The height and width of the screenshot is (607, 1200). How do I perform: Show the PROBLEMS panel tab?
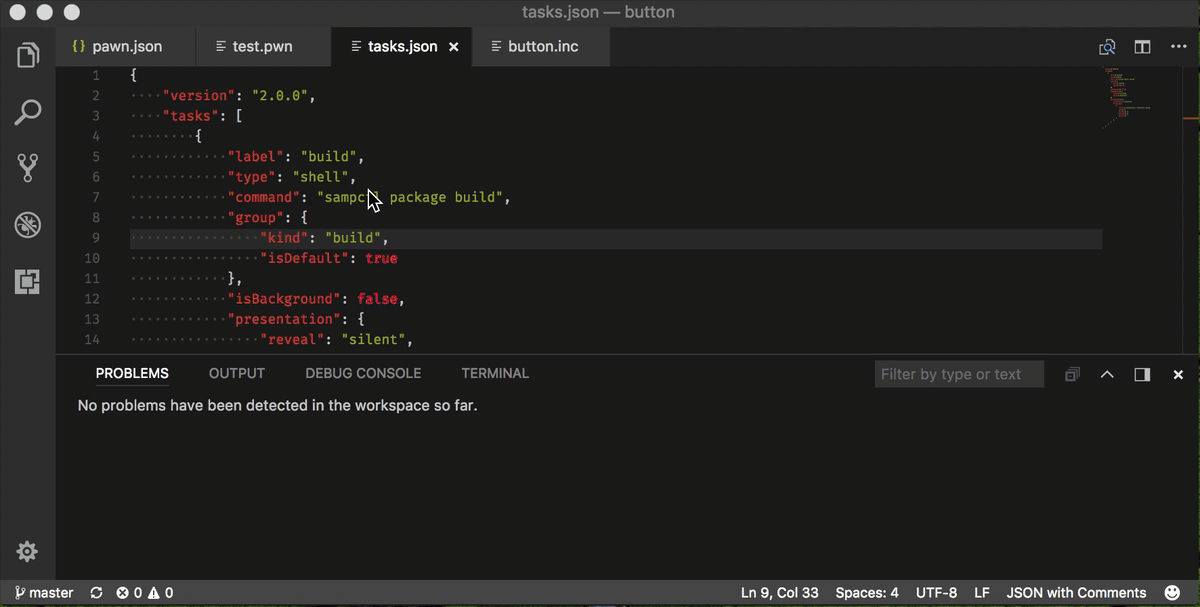pos(132,374)
